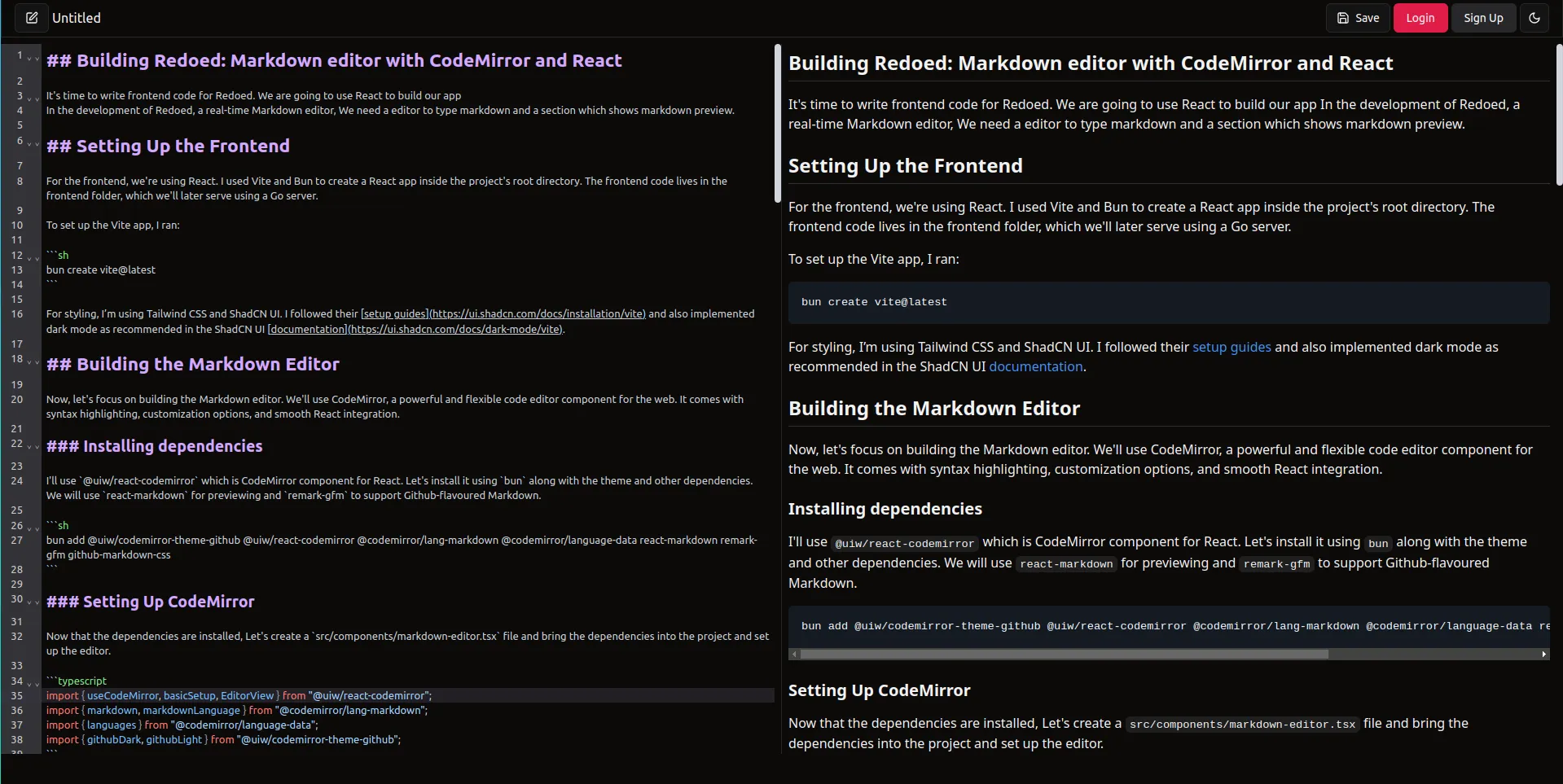Image resolution: width=1563 pixels, height=784 pixels.
Task: Open the documentation link in preview
Action: 1035,366
